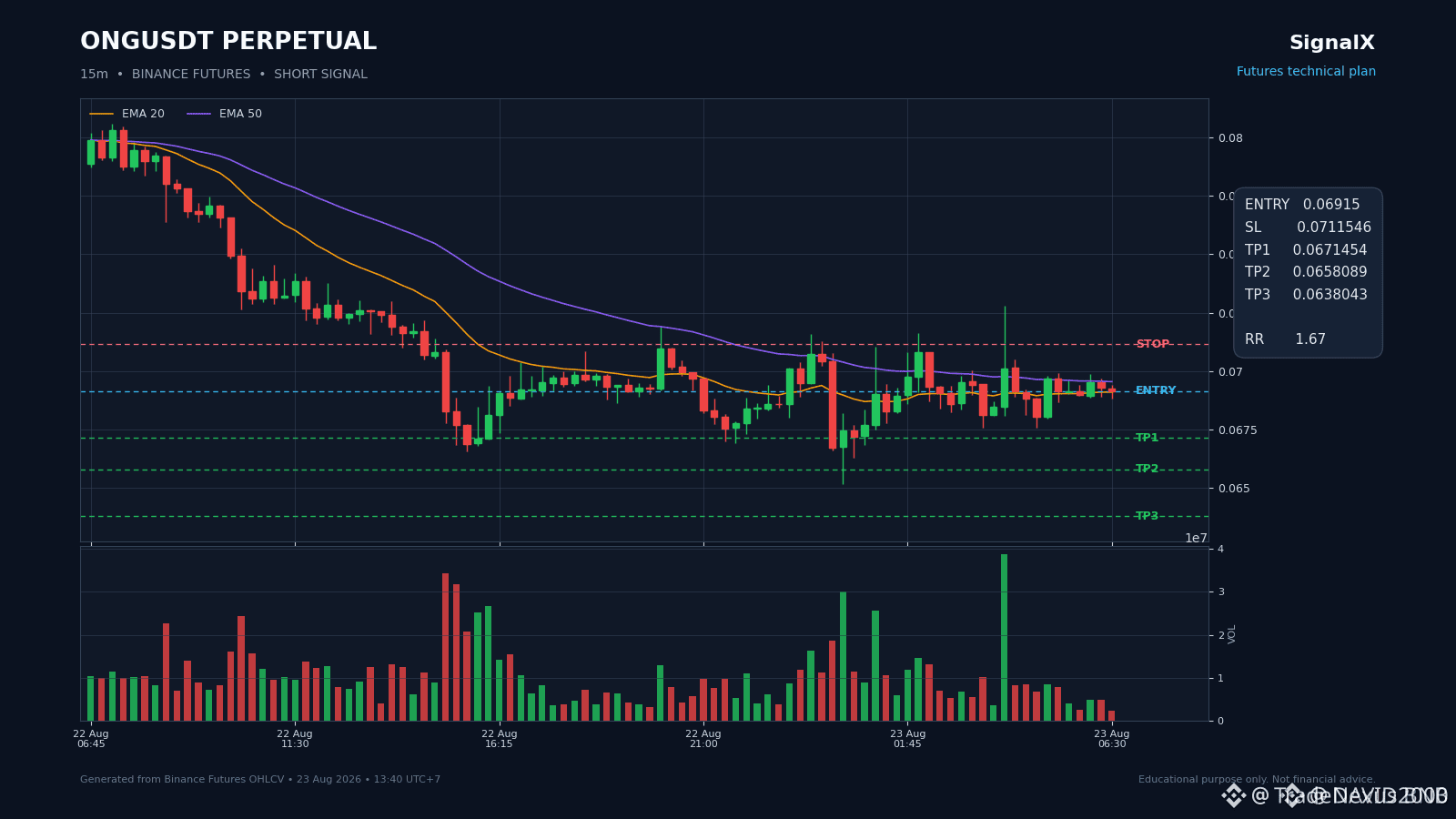
Task: Click the 22 Aug 16:15 time axis label
Action: (x=500, y=739)
